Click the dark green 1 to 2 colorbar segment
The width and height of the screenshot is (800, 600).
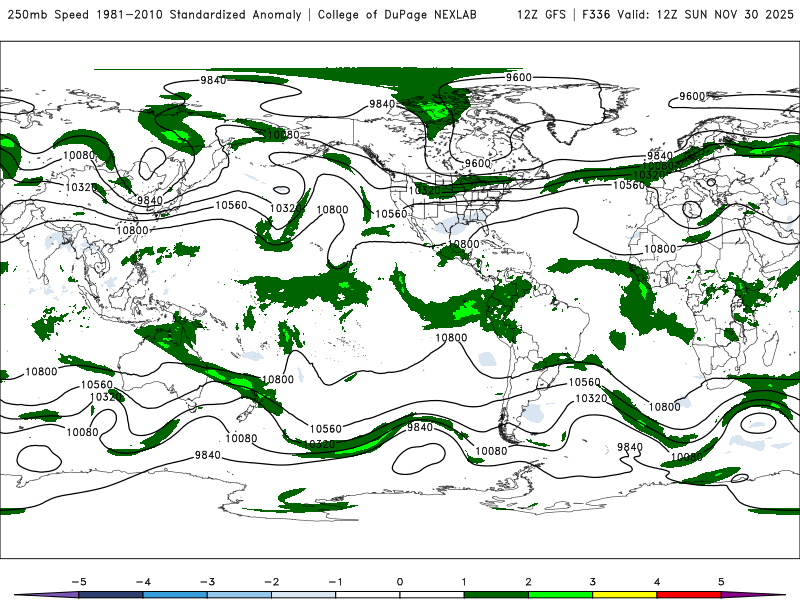pos(496,595)
